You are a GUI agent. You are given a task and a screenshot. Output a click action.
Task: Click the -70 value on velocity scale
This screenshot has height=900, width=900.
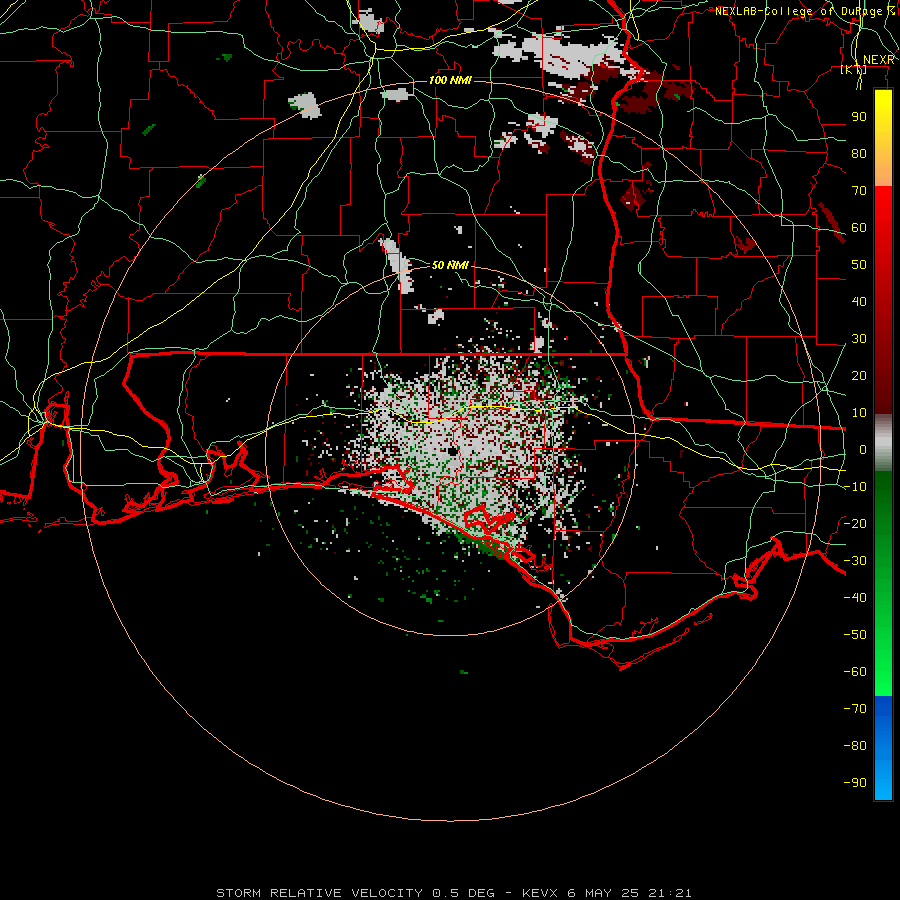click(x=855, y=709)
